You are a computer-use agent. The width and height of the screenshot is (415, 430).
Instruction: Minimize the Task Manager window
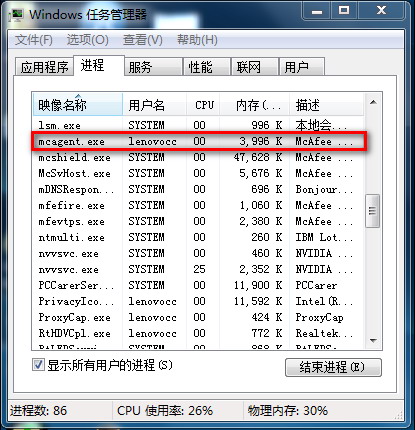click(317, 12)
